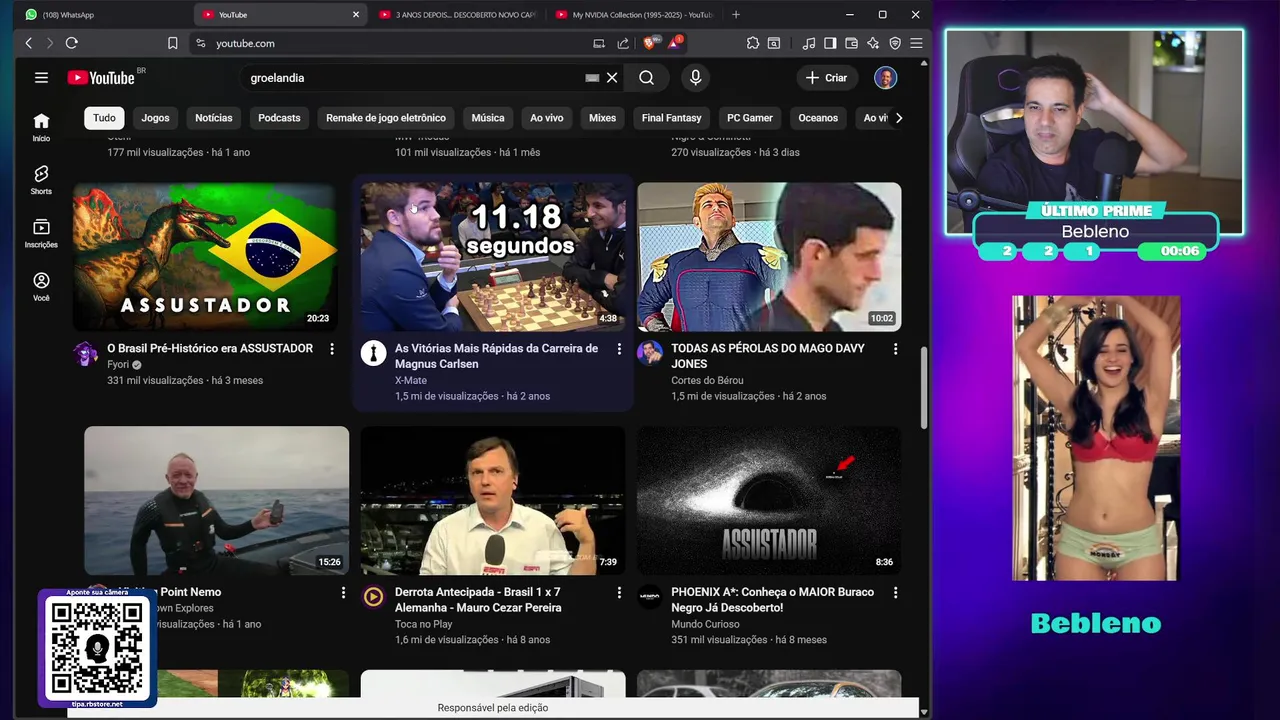Go back in browser
The height and width of the screenshot is (720, 1280).
tap(28, 43)
